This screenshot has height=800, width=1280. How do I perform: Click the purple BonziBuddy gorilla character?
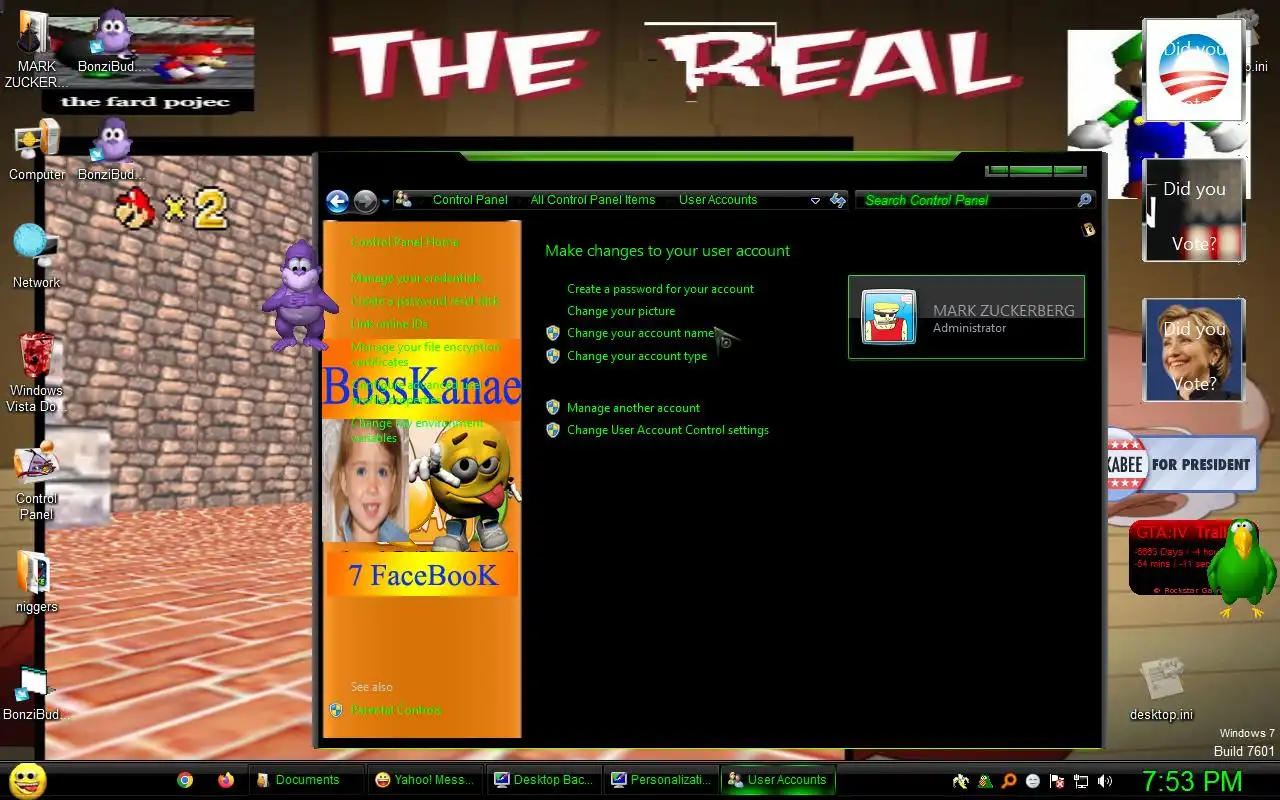click(299, 297)
